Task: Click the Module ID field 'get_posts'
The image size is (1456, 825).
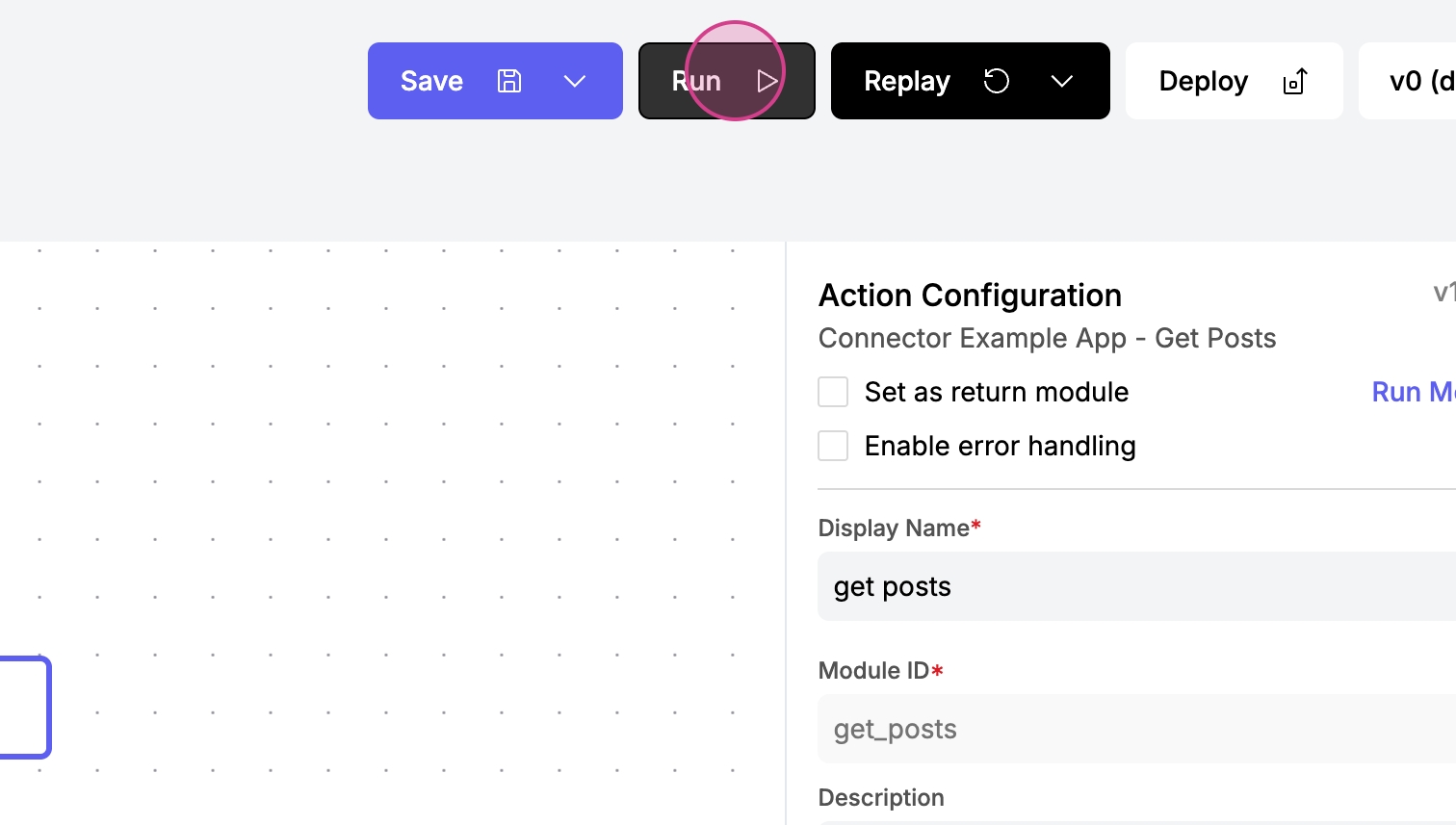Action: pyautogui.click(x=1136, y=729)
